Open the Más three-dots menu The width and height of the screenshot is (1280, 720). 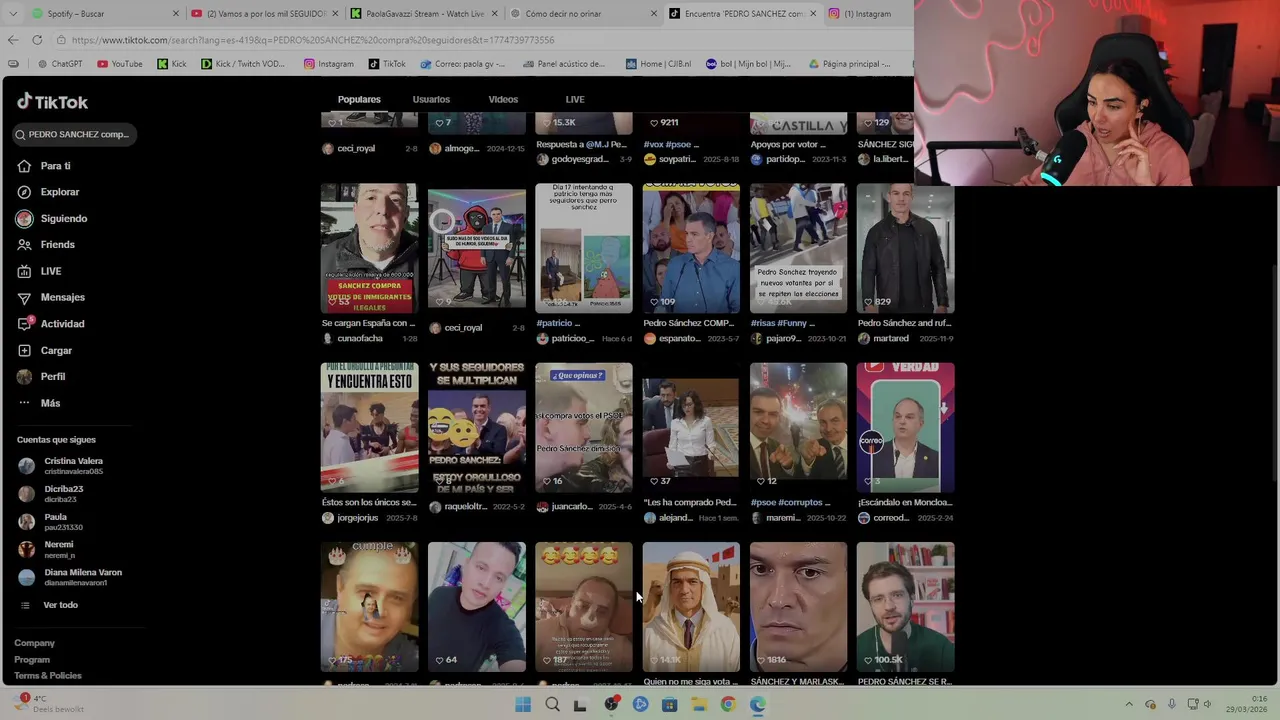[24, 403]
